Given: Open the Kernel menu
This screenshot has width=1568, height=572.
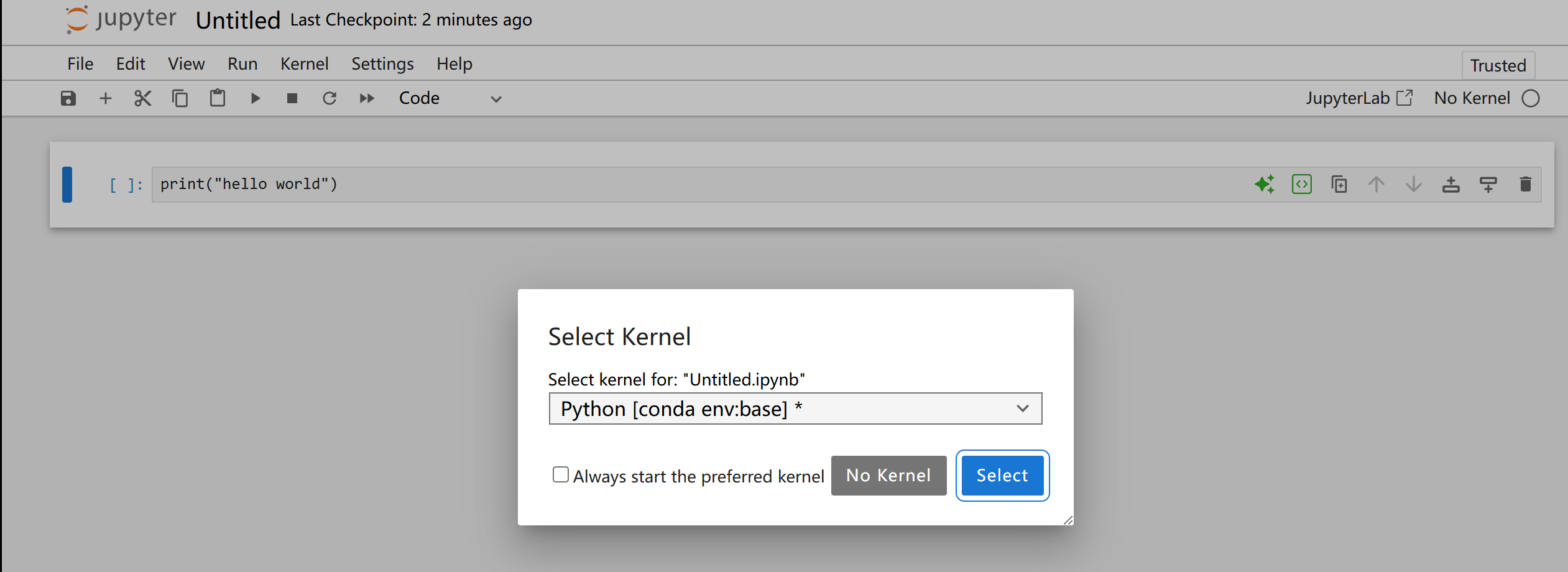Looking at the screenshot, I should [x=304, y=63].
